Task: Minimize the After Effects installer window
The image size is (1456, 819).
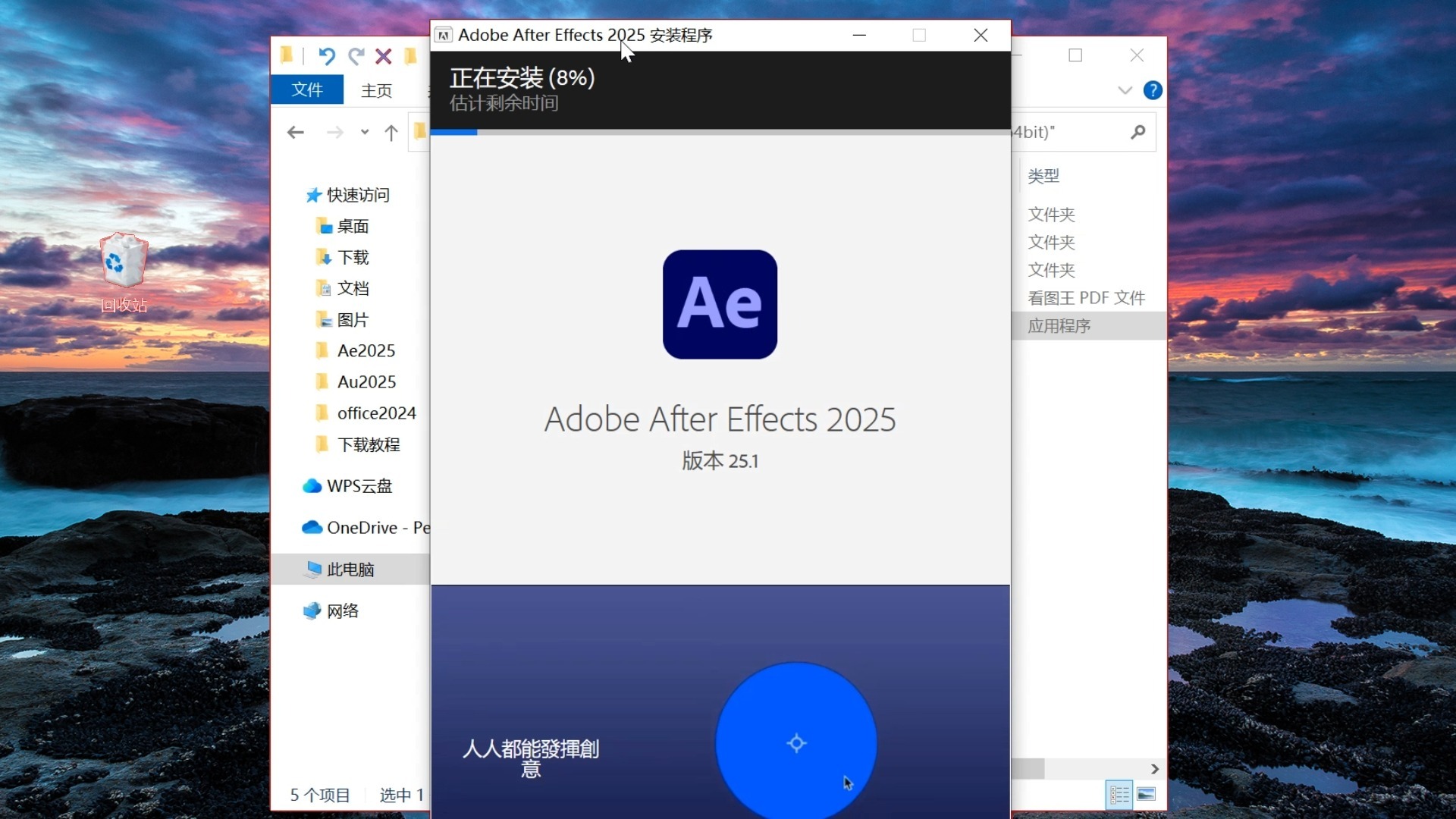Action: pyautogui.click(x=859, y=35)
